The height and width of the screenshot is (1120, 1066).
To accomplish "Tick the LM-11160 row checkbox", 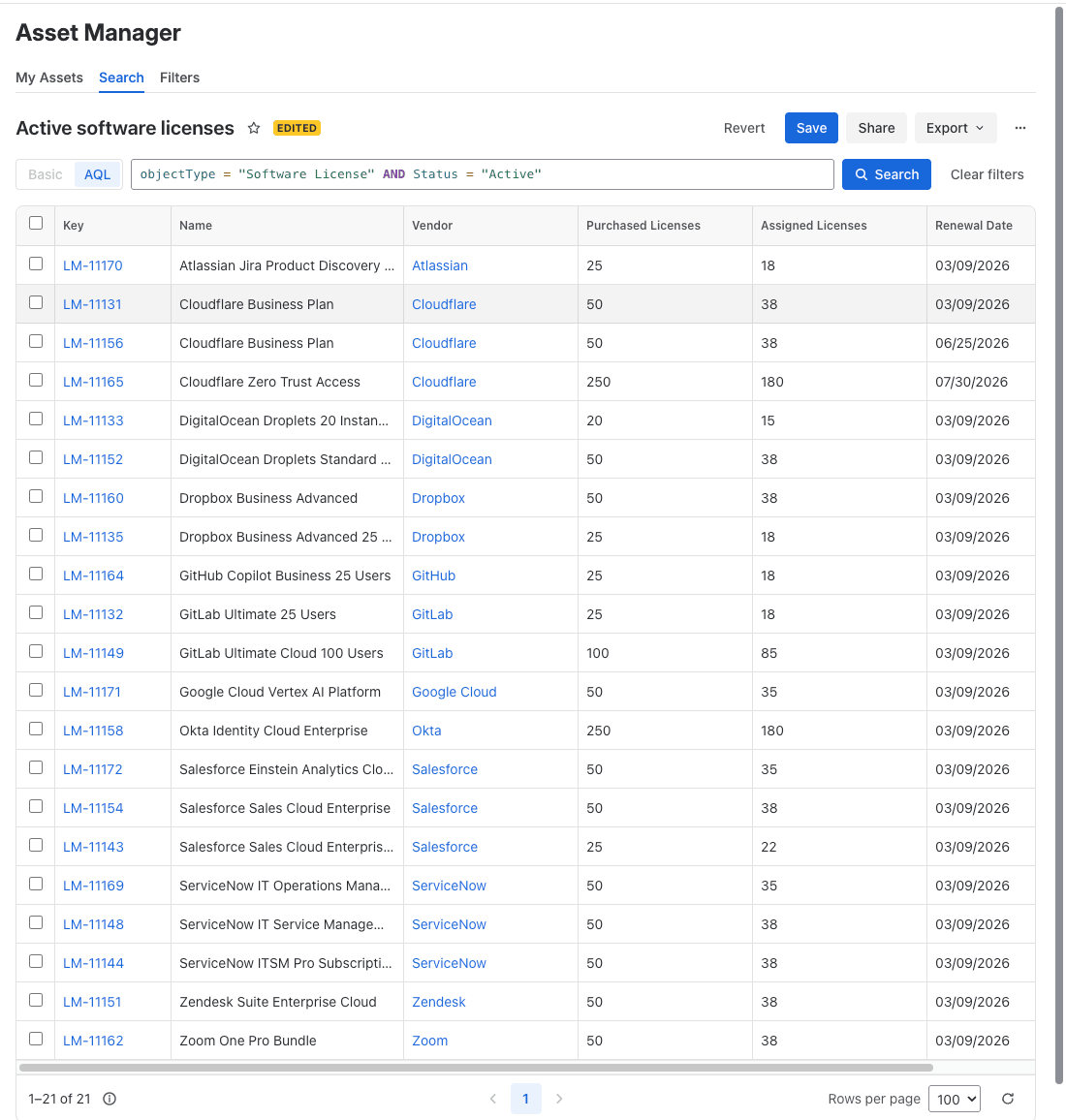I will (36, 496).
